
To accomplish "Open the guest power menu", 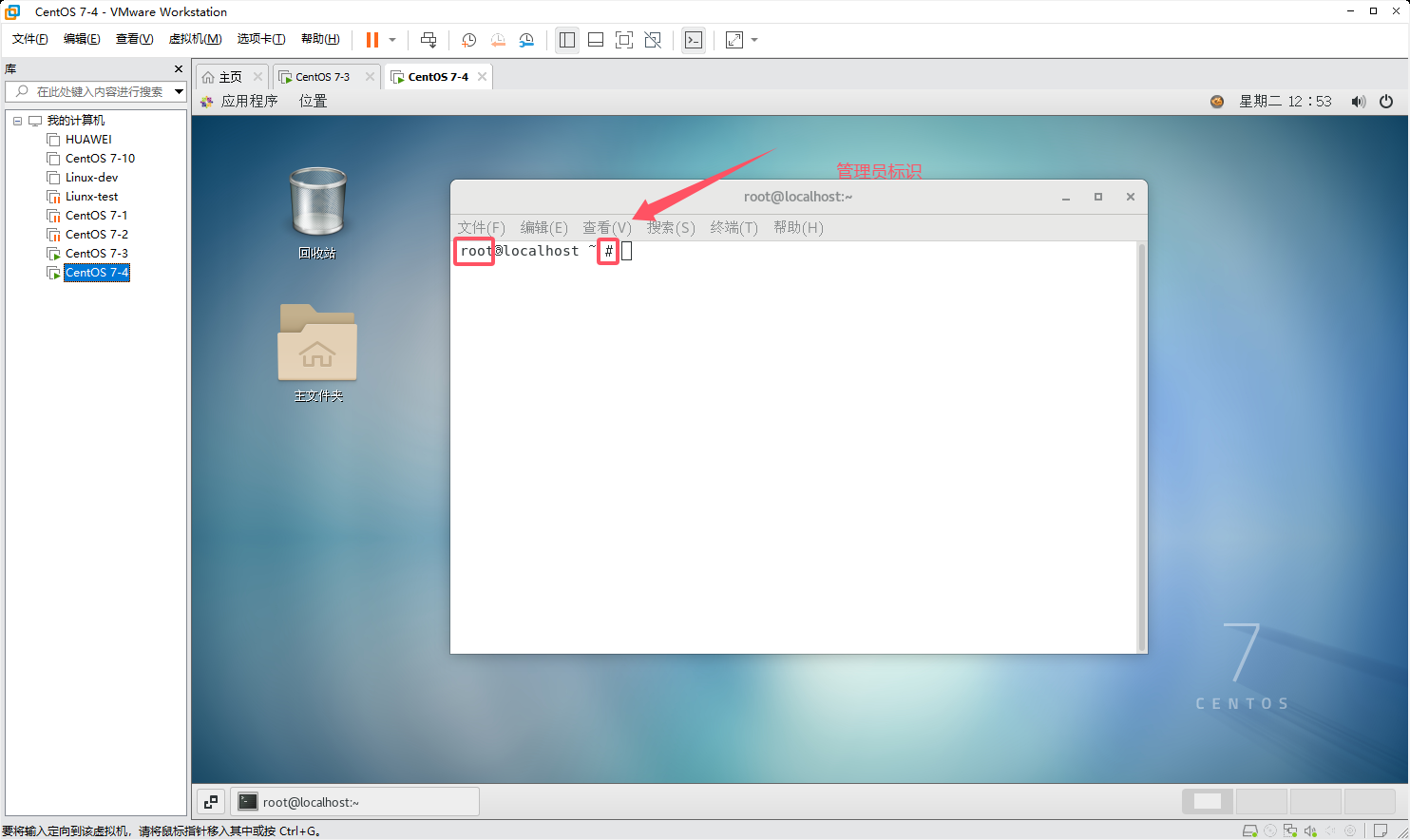I will tap(1386, 101).
